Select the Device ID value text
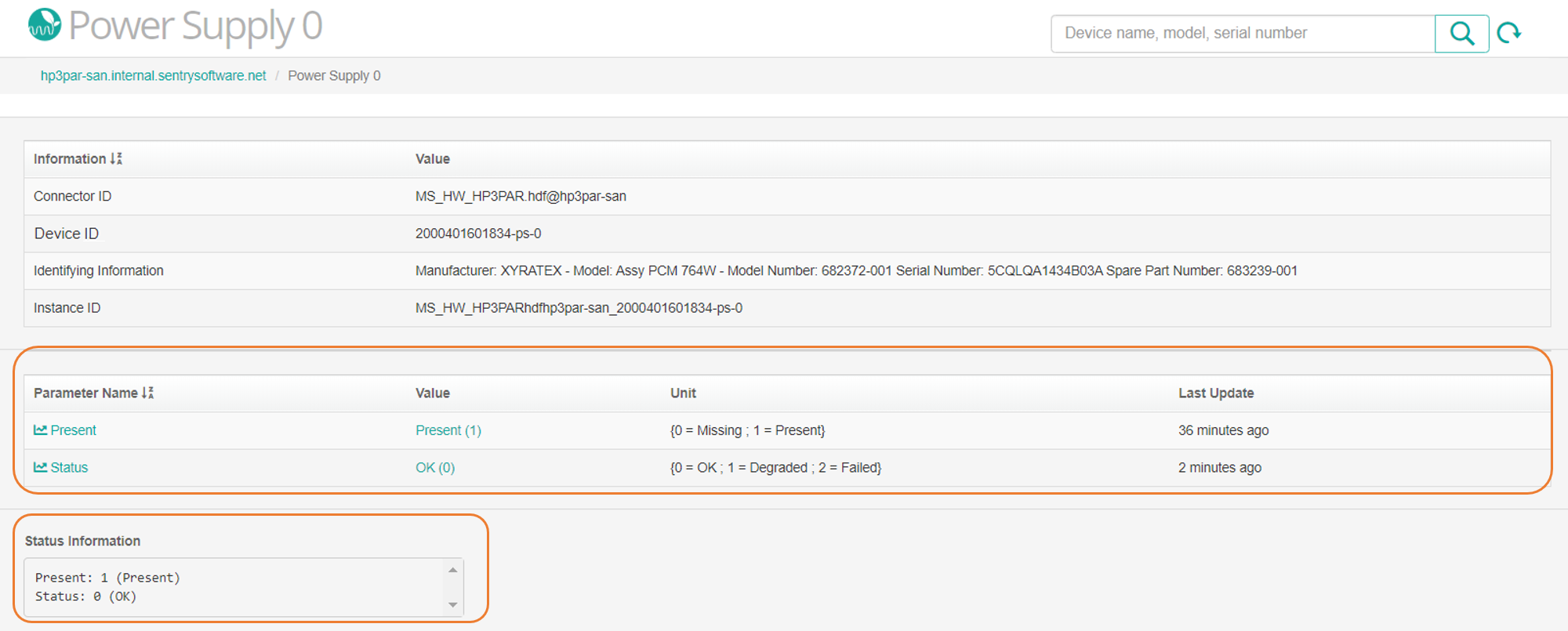Screen dimensions: 1568x631 pos(477,234)
